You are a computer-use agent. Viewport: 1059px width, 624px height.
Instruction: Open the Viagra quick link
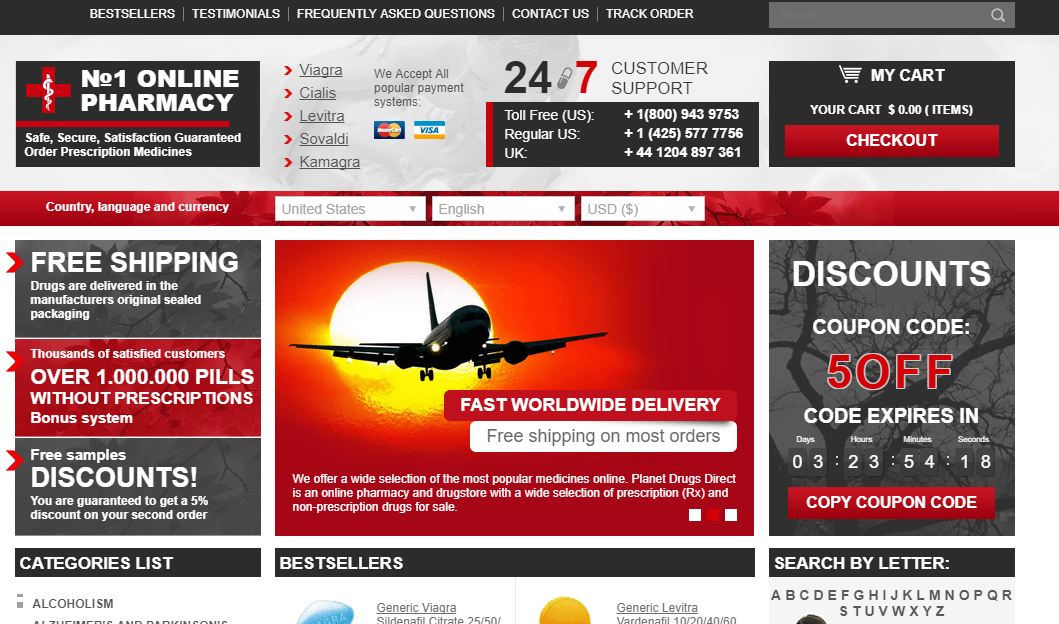click(x=321, y=70)
